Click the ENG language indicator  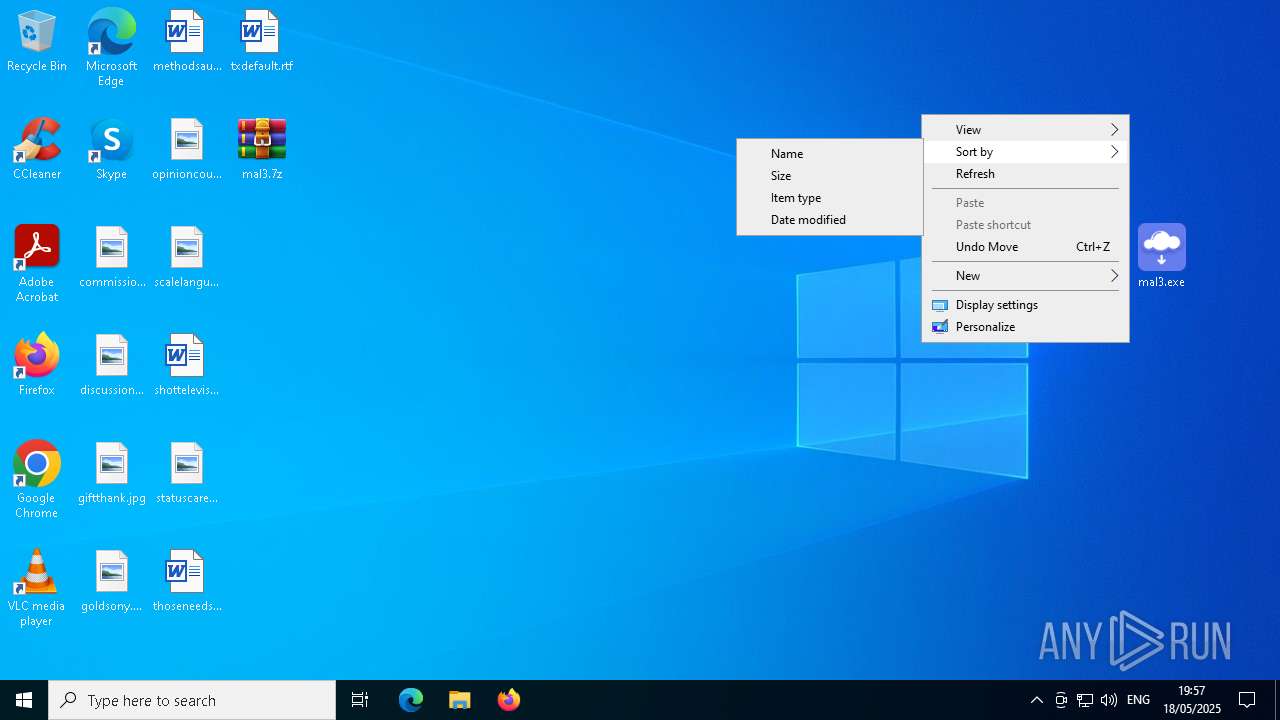tap(1138, 700)
